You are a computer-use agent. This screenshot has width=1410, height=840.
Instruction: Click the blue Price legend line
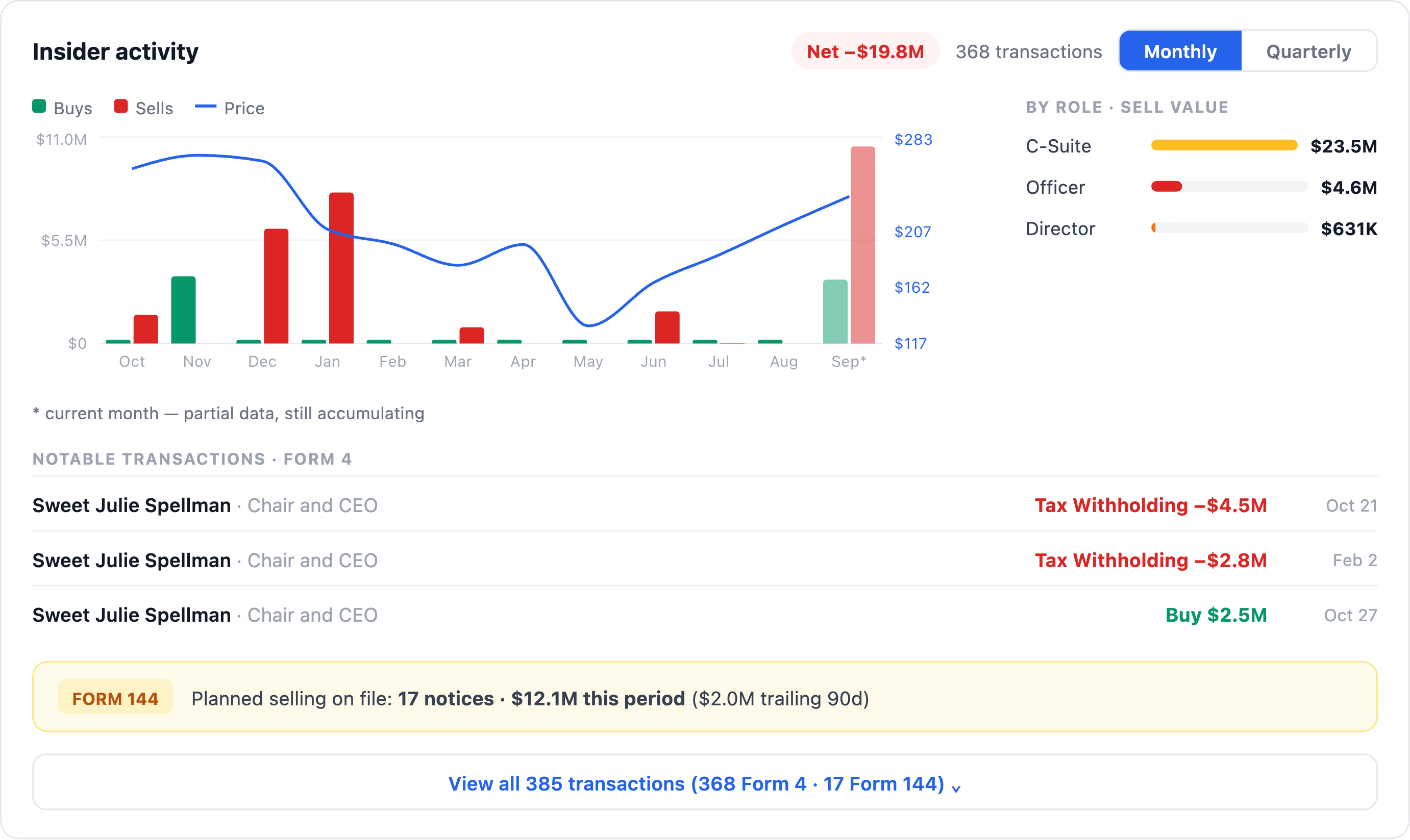coord(205,107)
